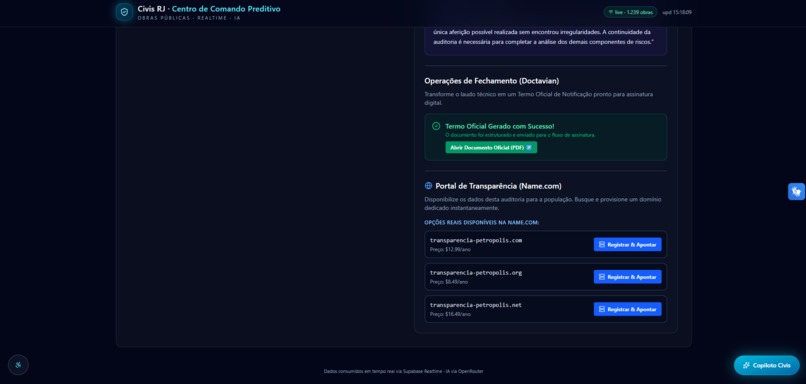Click footer text about Supabase Realtime
The height and width of the screenshot is (384, 806).
[x=404, y=371]
